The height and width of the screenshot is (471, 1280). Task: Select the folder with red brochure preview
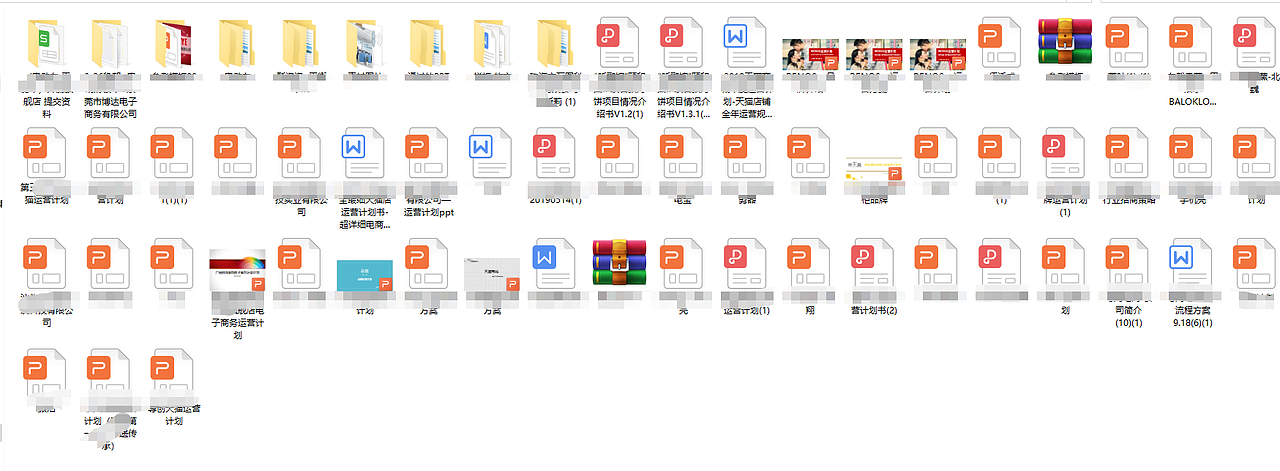point(173,45)
